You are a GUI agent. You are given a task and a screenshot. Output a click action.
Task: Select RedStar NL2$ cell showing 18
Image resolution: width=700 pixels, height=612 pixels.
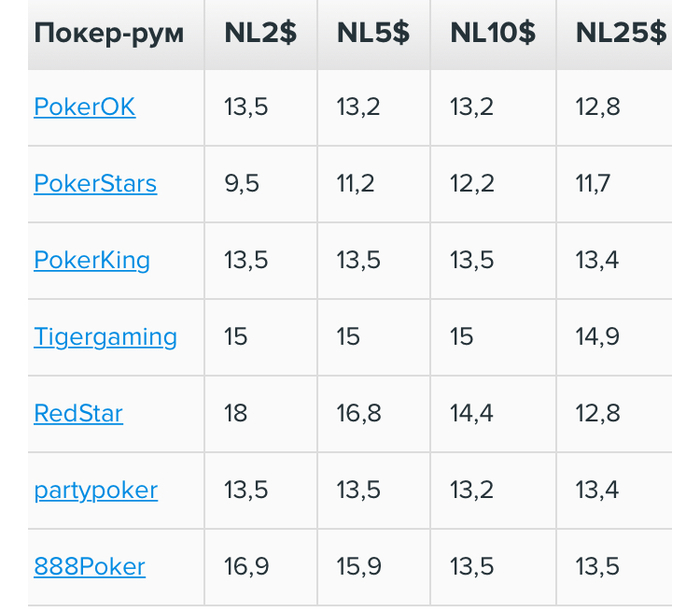coord(235,414)
